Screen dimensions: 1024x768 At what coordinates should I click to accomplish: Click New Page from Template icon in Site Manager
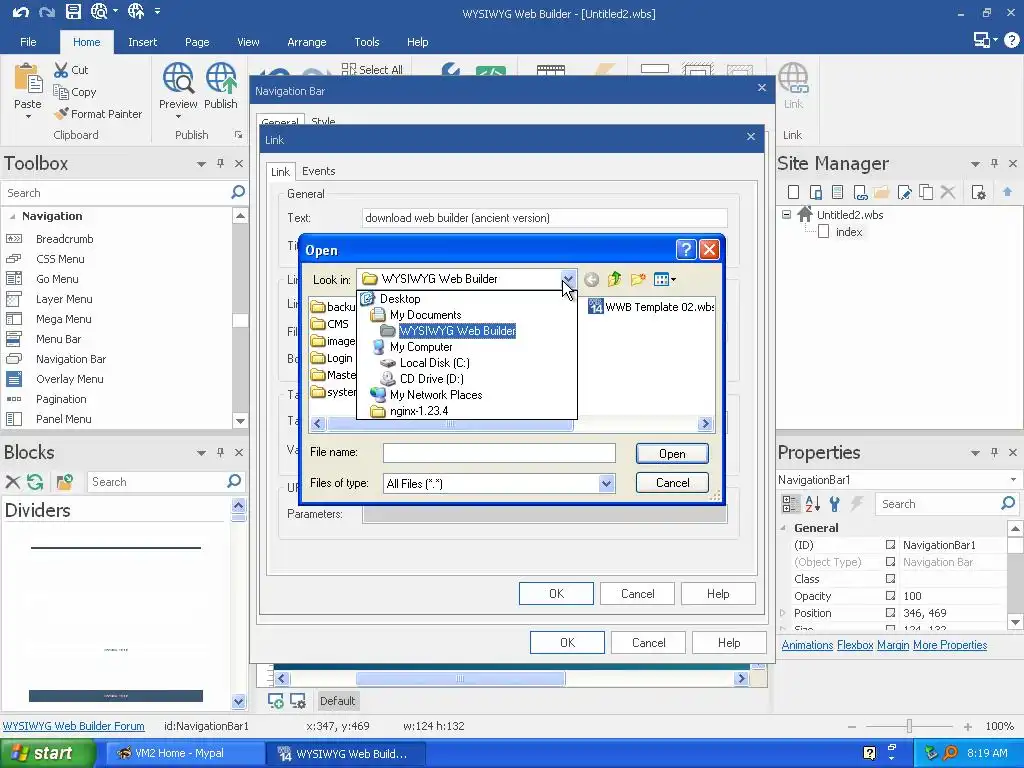tap(838, 192)
